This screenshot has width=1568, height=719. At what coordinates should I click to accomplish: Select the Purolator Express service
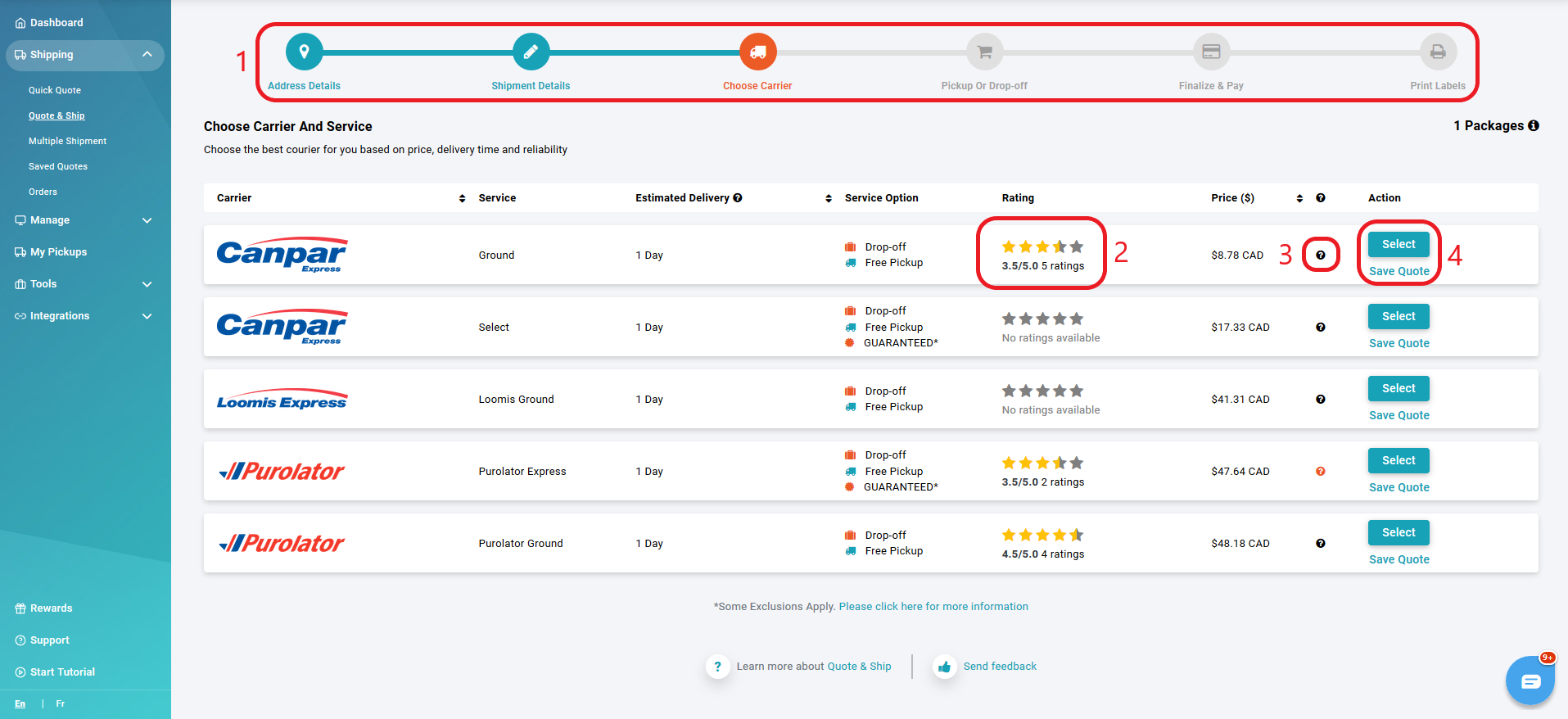tap(1399, 460)
